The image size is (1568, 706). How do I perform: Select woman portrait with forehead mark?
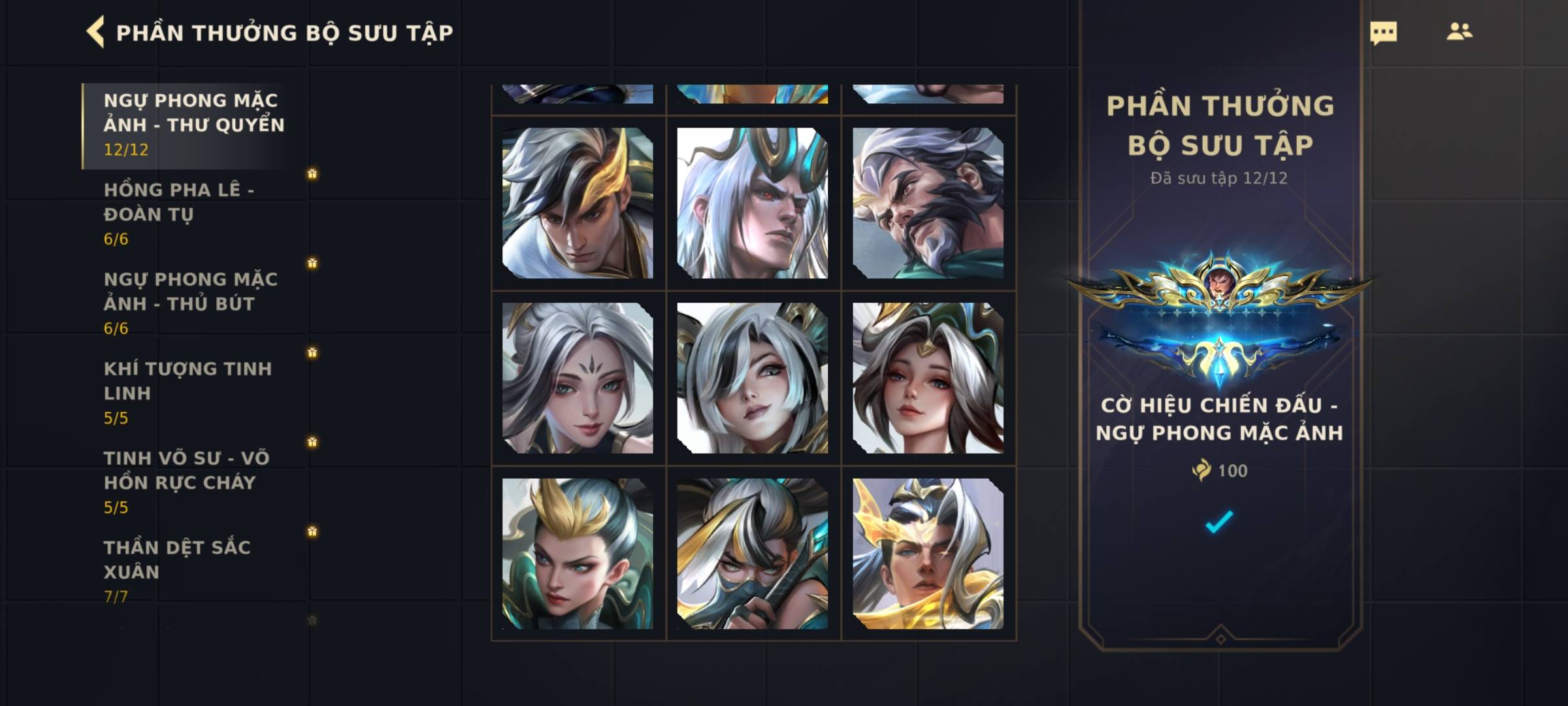point(578,378)
